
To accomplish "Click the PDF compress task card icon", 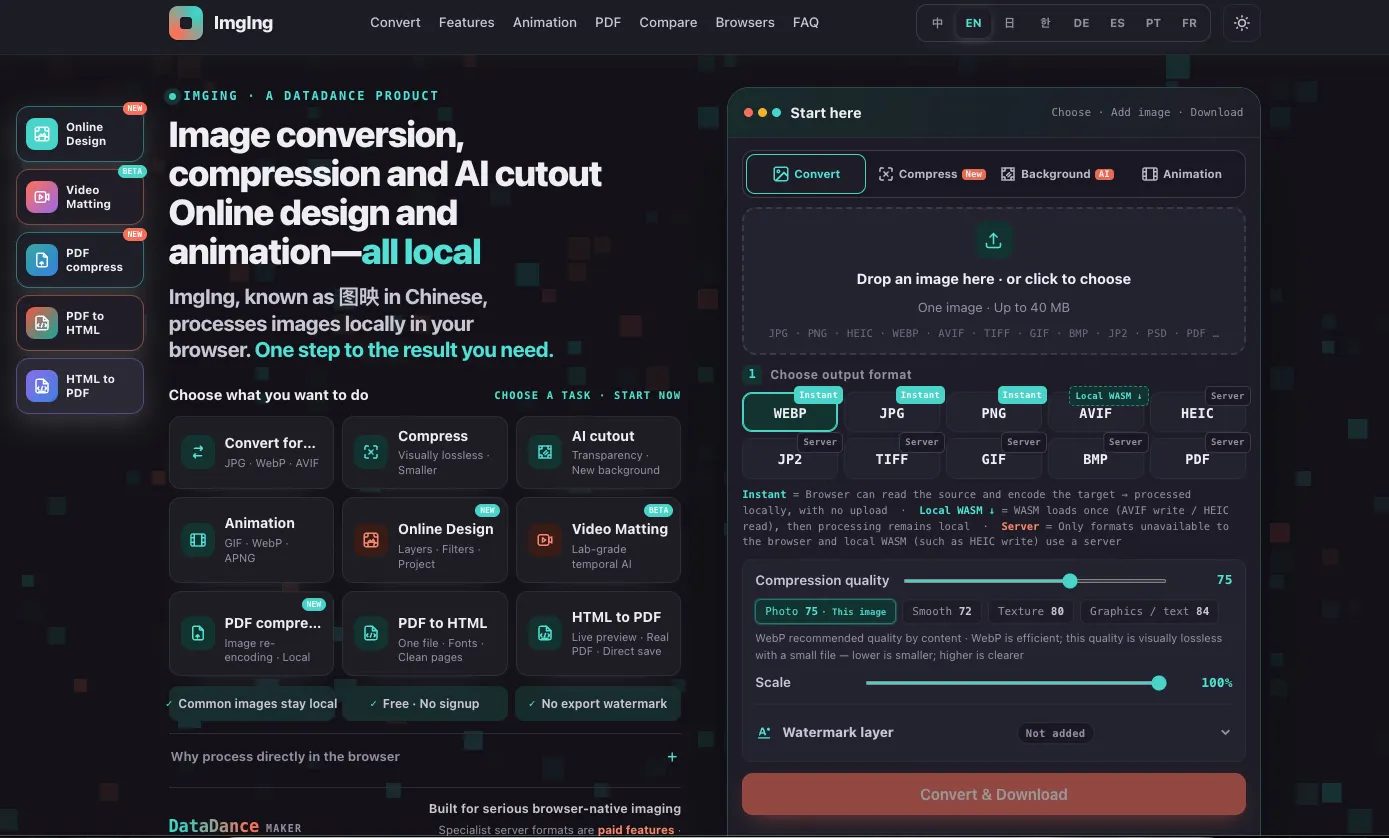I will tap(198, 633).
